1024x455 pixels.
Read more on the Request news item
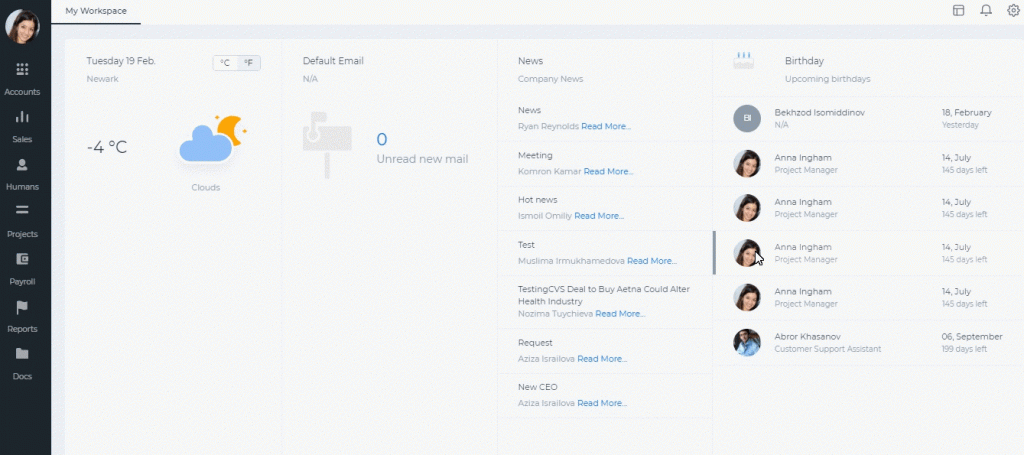coord(602,358)
